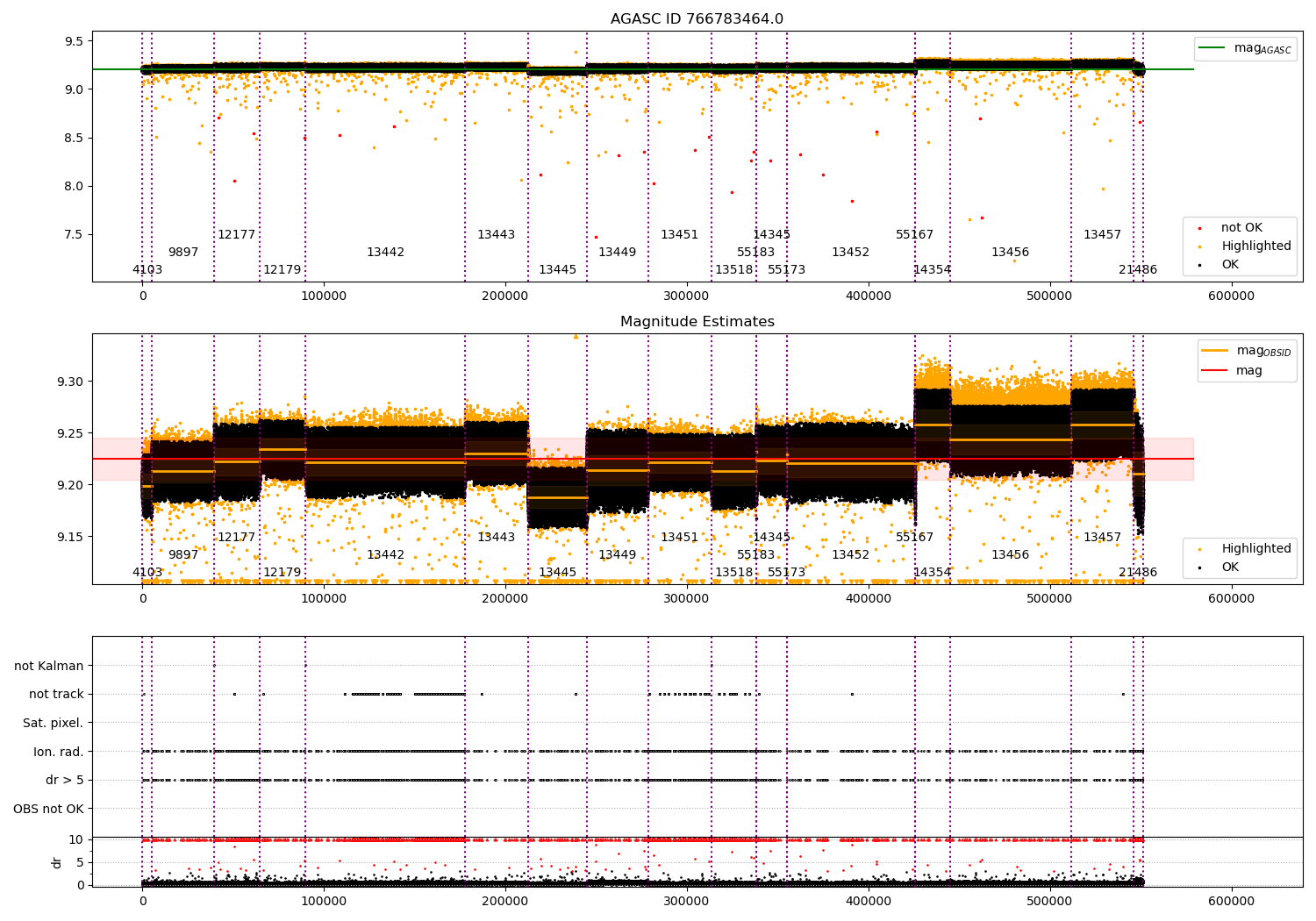Click the 'not track' axis label
The height and width of the screenshot is (921, 1316).
point(56,695)
